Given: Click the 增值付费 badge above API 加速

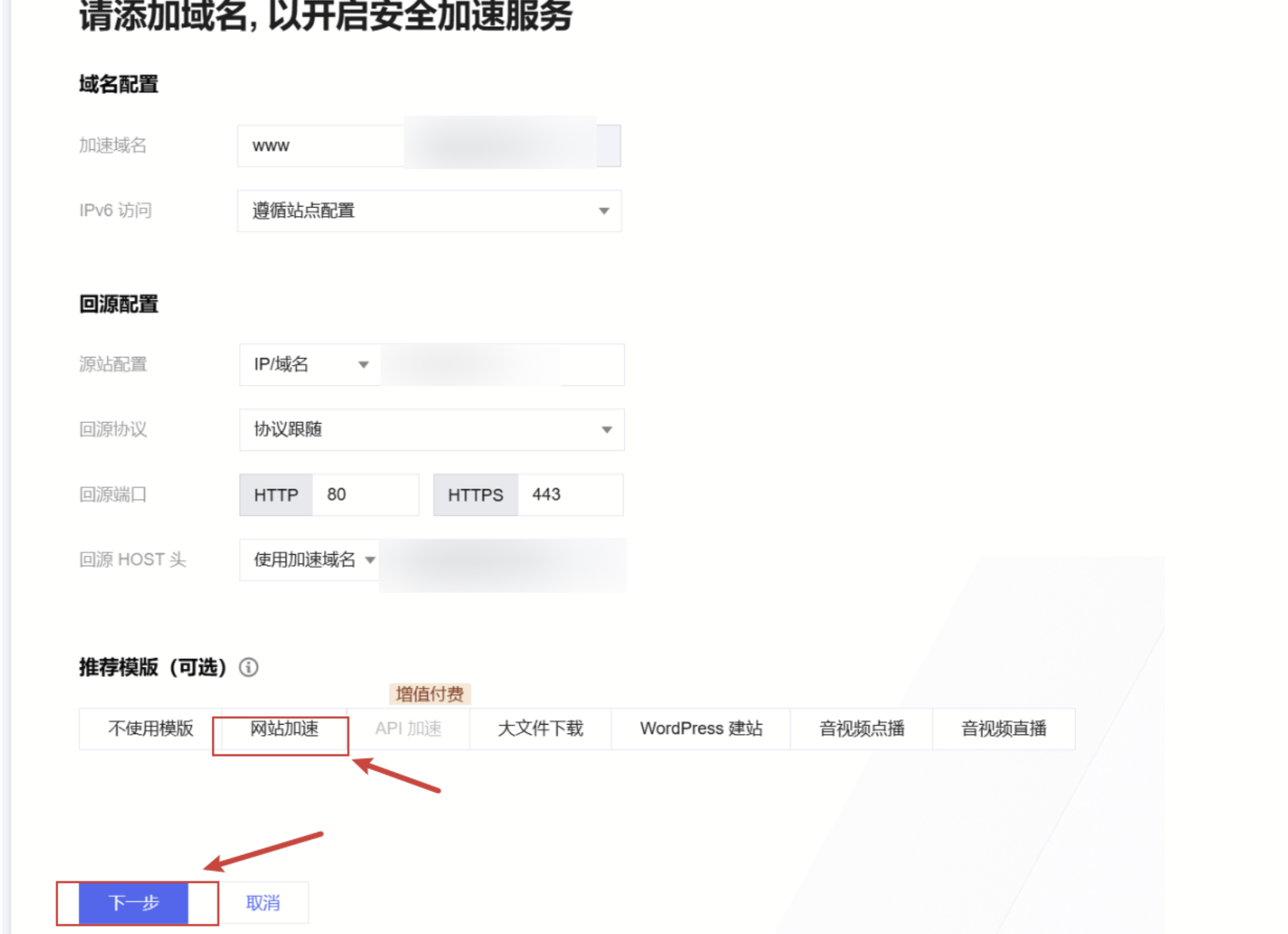Looking at the screenshot, I should [430, 694].
